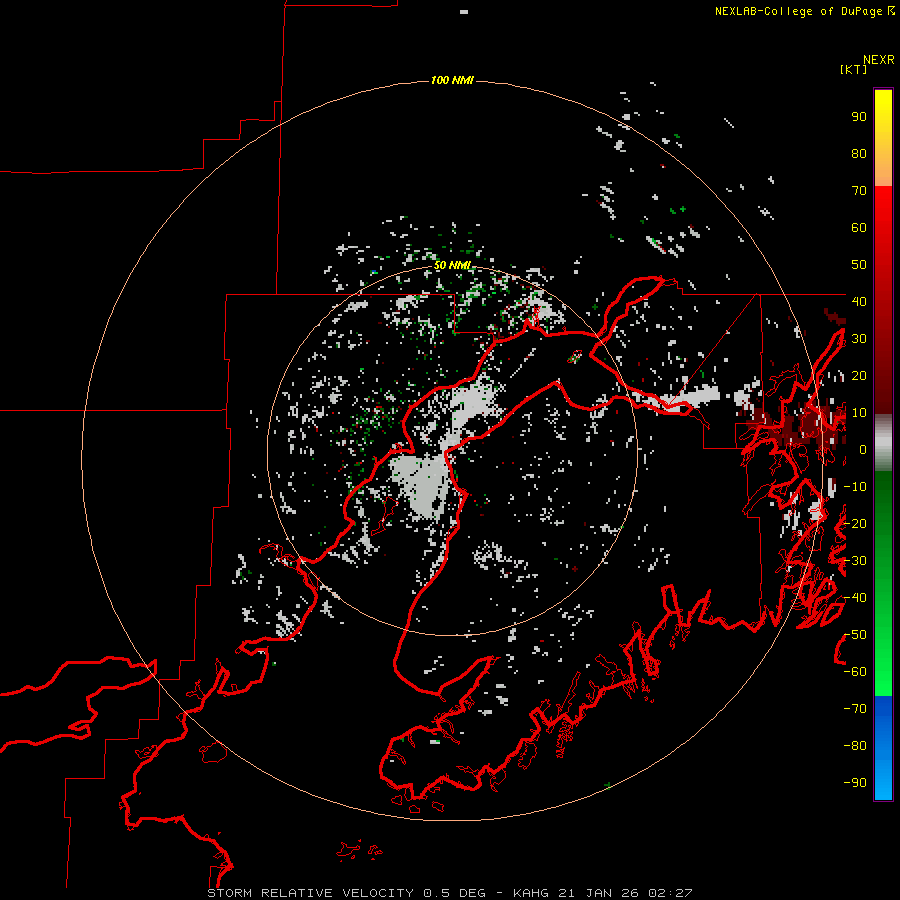
Task: Click the 50 NMI range ring label
Action: click(452, 265)
